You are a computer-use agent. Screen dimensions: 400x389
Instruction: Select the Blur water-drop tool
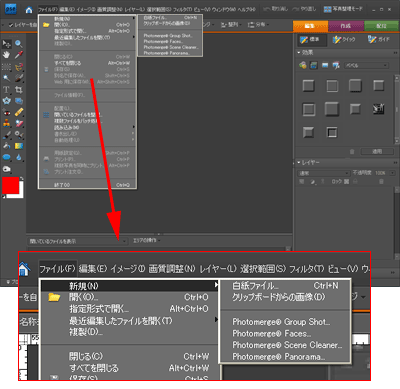point(19,157)
